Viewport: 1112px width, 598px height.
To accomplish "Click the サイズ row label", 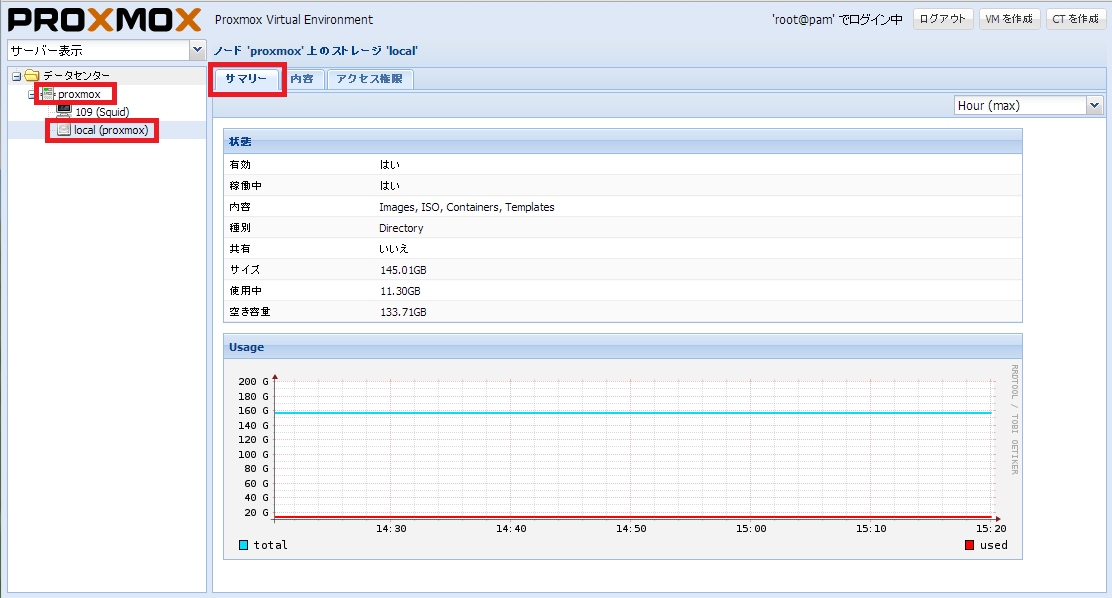I will [x=245, y=270].
